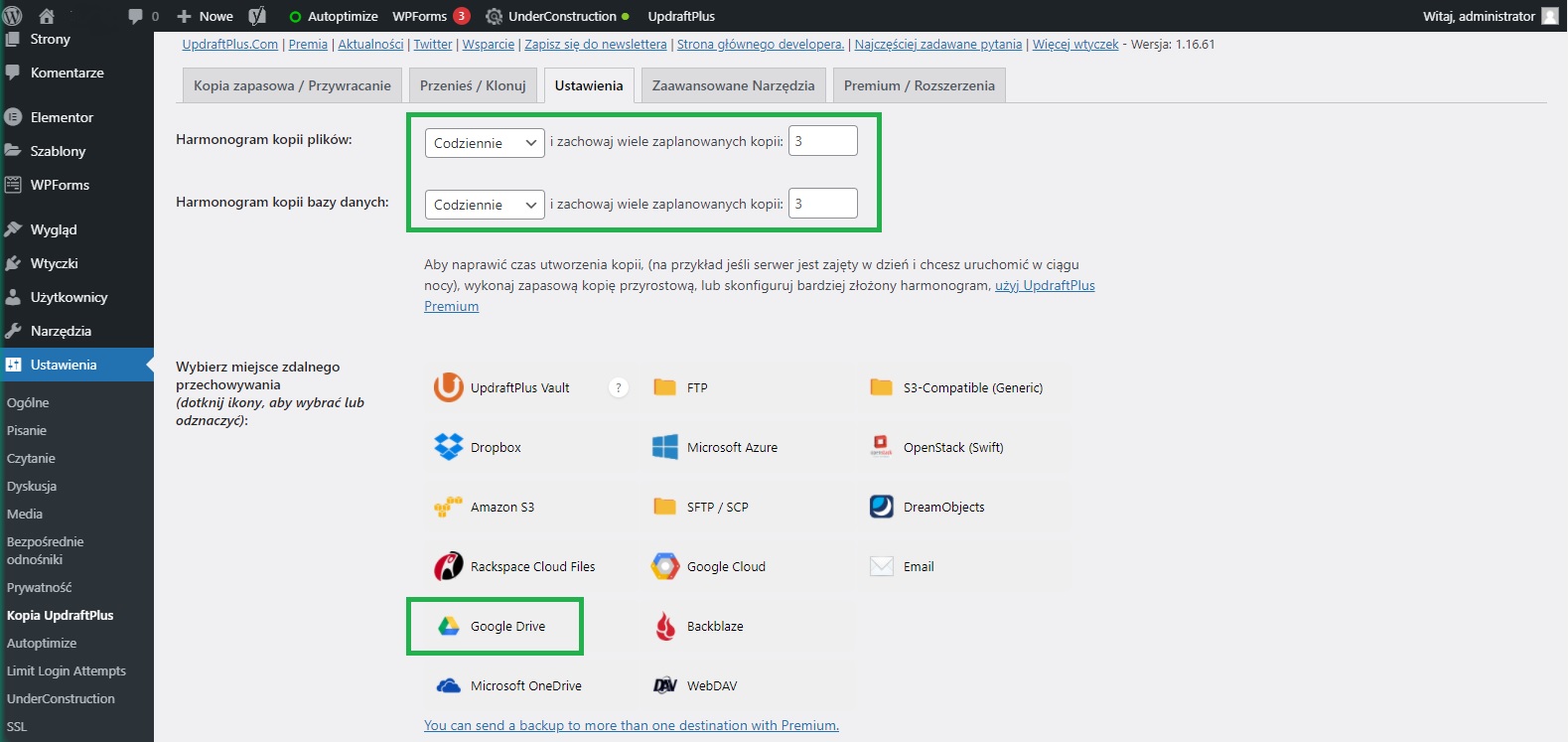Open database backup schedule dropdown
Viewport: 1568px width, 742px height.
click(485, 205)
